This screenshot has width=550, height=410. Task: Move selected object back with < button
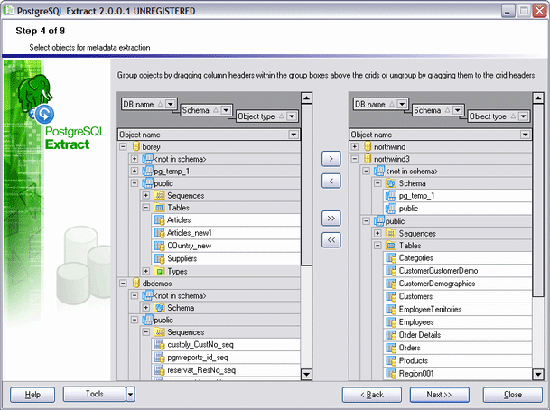tap(331, 181)
